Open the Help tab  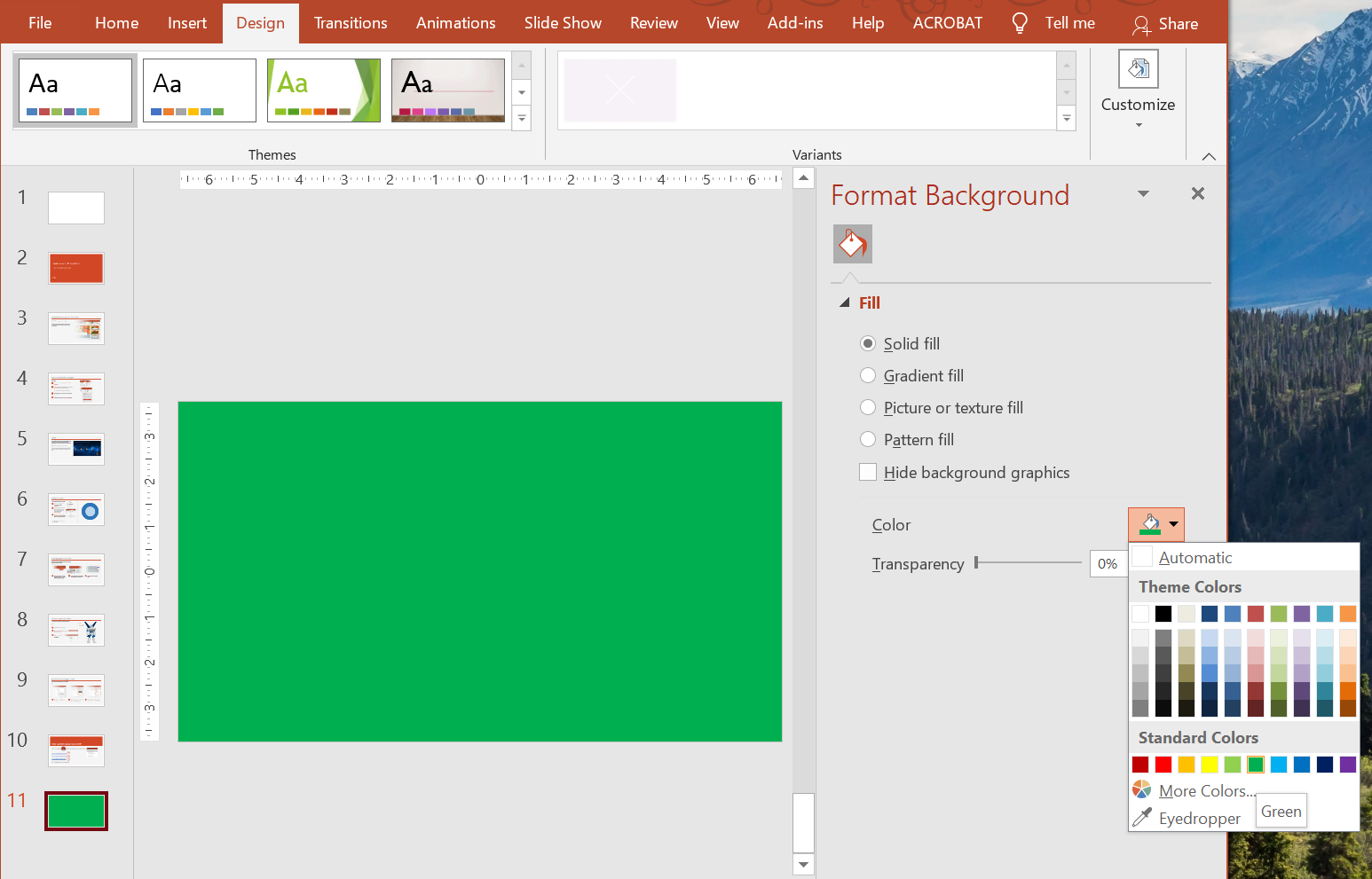(x=868, y=23)
